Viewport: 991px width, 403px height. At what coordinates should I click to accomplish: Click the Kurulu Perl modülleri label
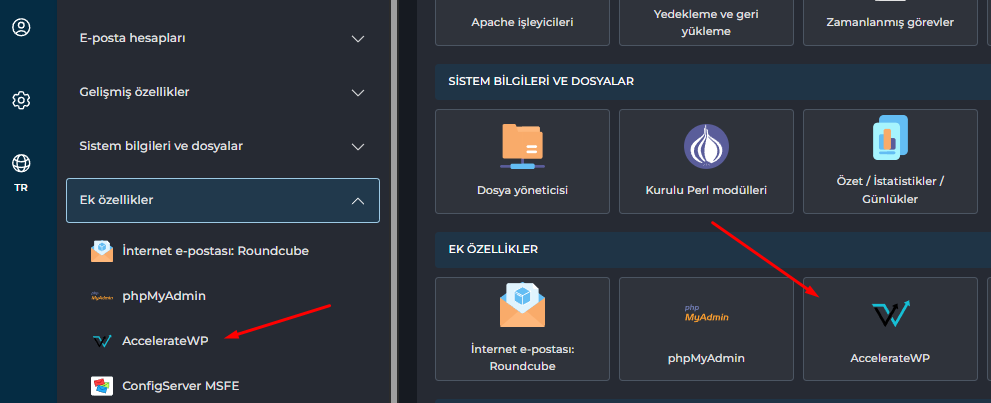tap(706, 189)
